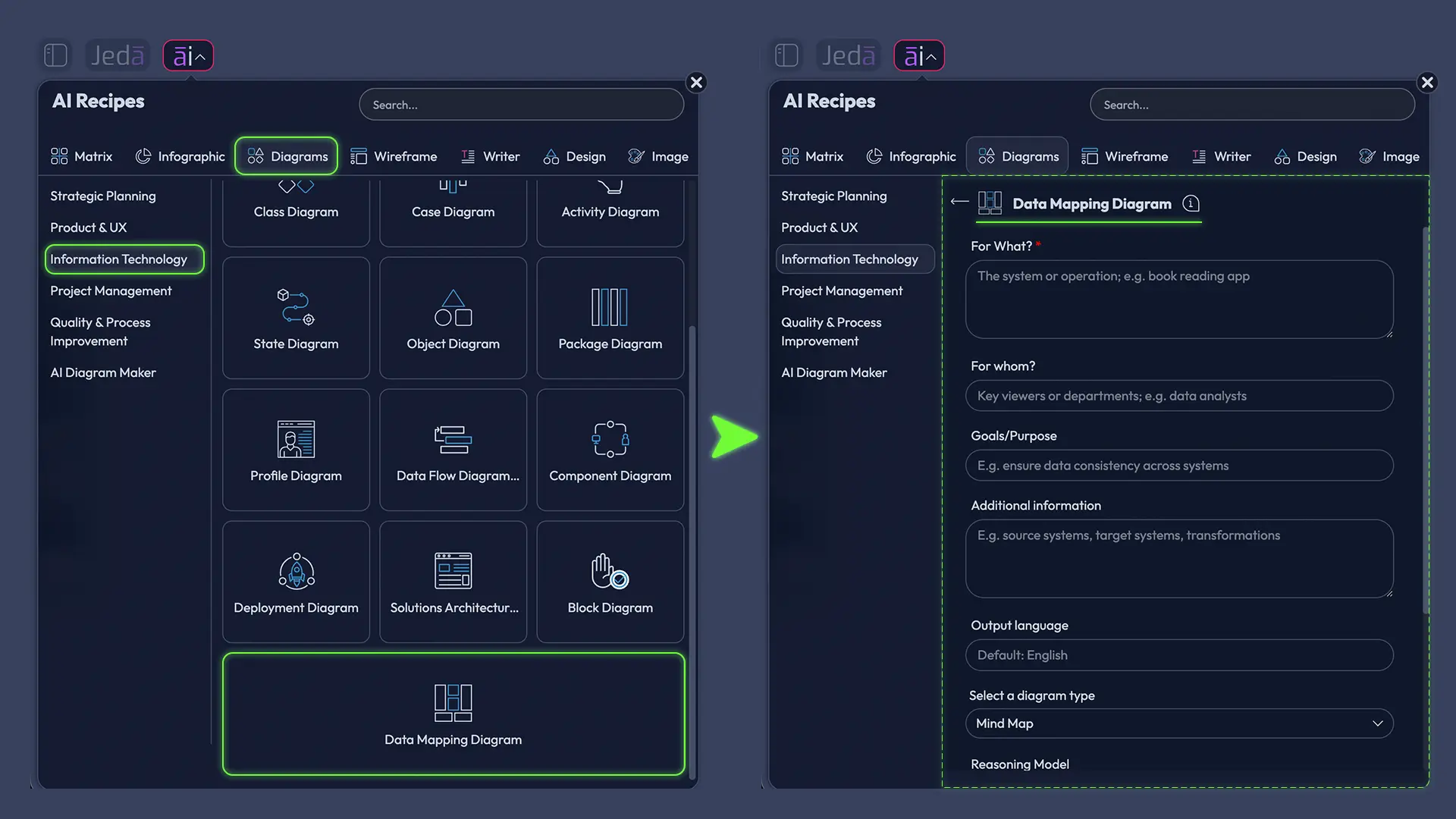1456x819 pixels.
Task: Open the Component Diagram recipe
Action: point(610,450)
